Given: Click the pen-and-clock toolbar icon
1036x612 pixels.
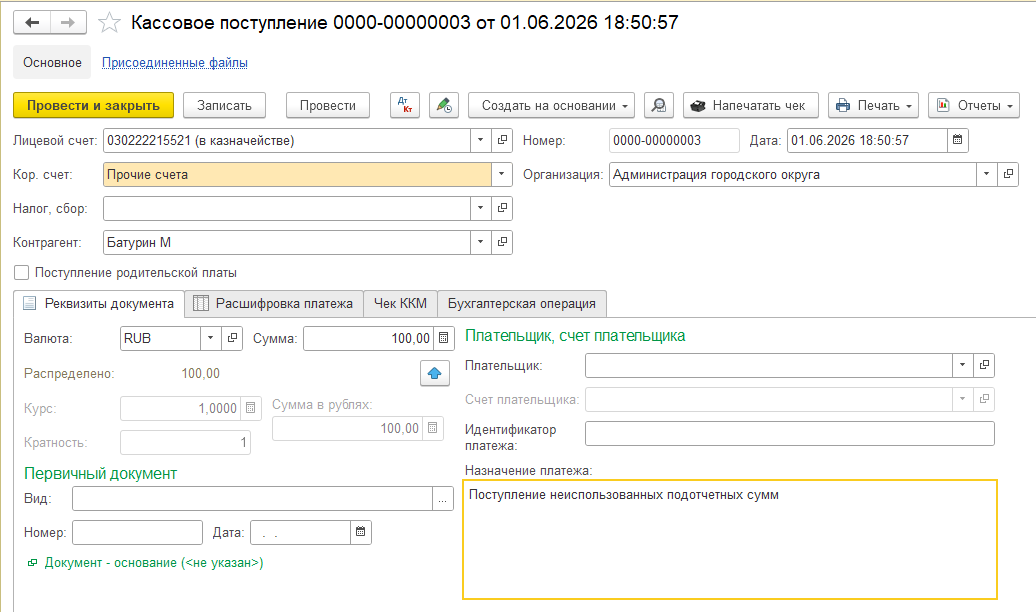Looking at the screenshot, I should pyautogui.click(x=444, y=106).
